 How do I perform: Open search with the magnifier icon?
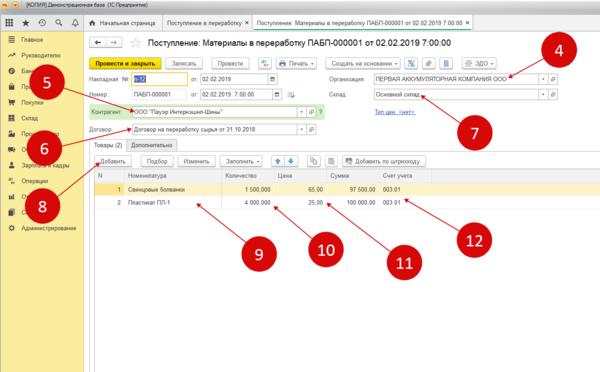59,23
